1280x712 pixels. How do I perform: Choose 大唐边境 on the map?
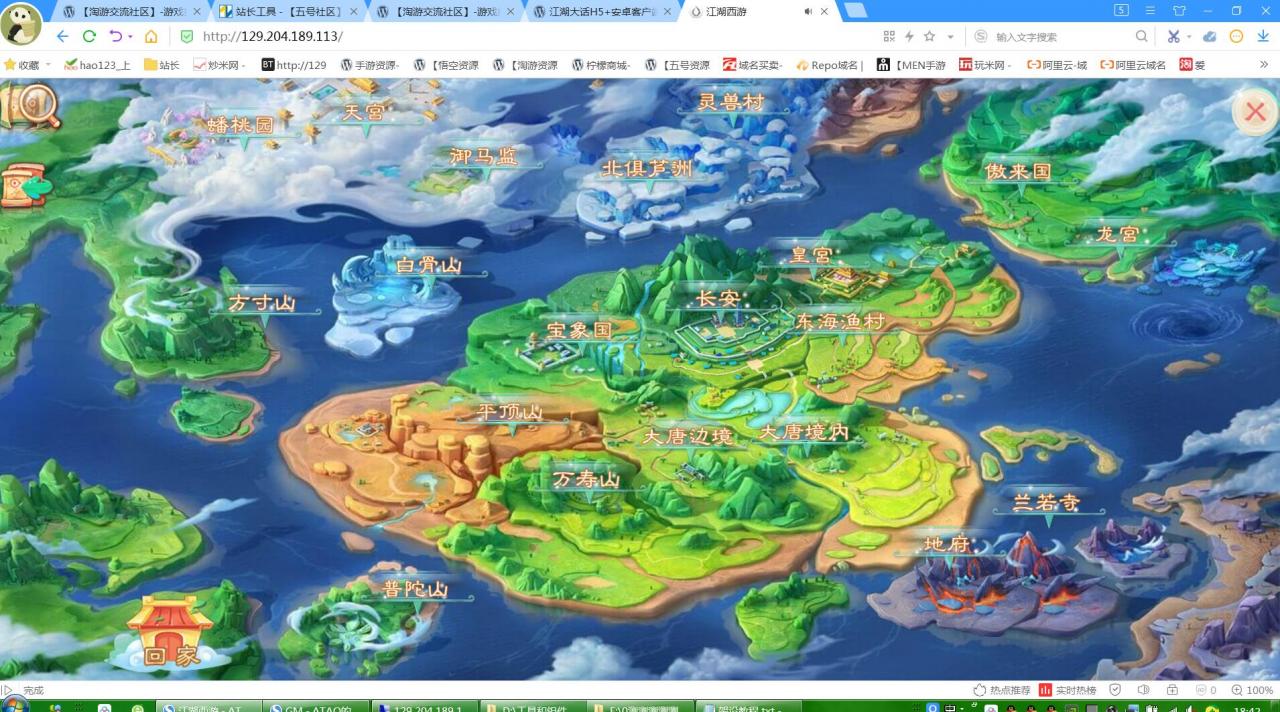688,437
